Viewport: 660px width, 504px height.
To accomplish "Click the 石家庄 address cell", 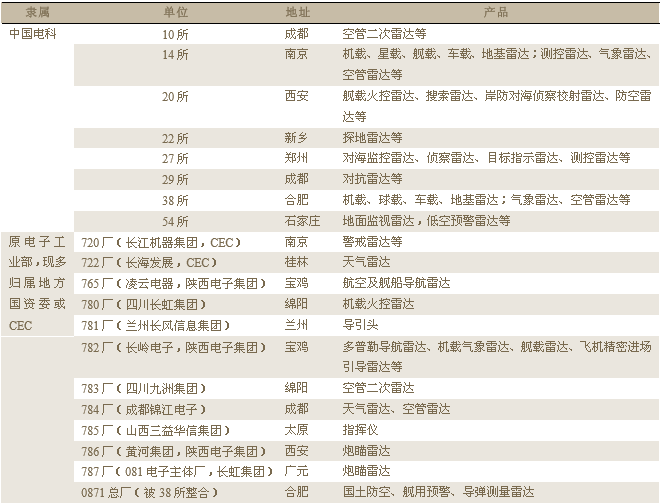I will [302, 221].
